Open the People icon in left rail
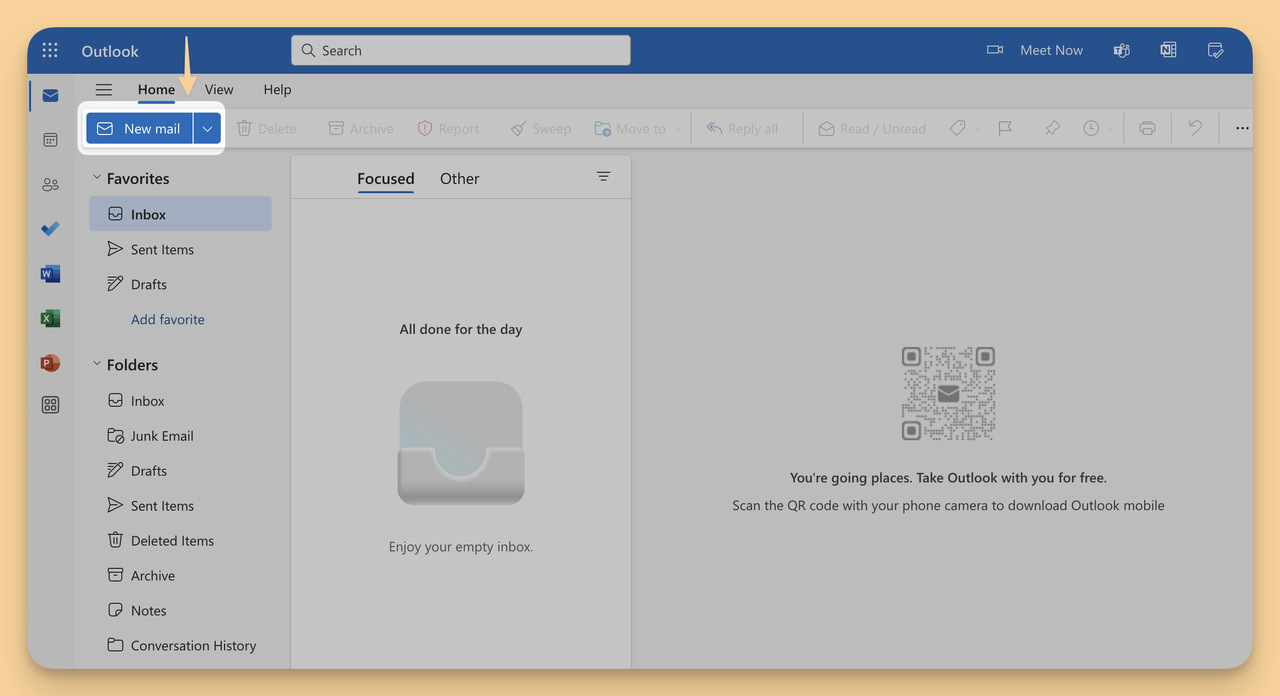 click(x=50, y=185)
